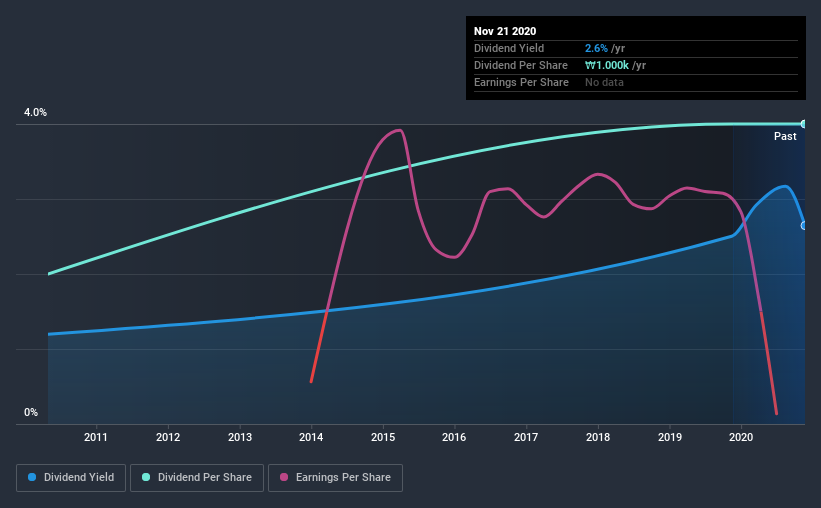Select the 2017 label on time axis
Viewport: 821px width, 508px height.
pyautogui.click(x=526, y=437)
